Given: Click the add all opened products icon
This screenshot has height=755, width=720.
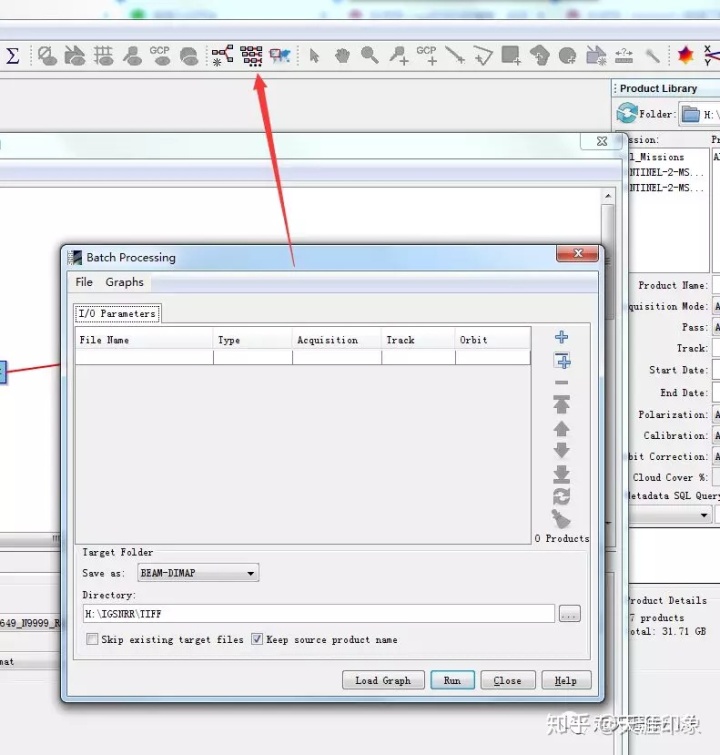Looking at the screenshot, I should pos(562,360).
